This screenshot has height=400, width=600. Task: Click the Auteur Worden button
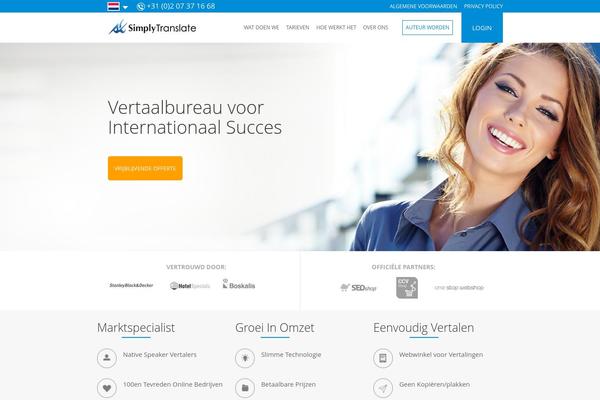pos(427,28)
